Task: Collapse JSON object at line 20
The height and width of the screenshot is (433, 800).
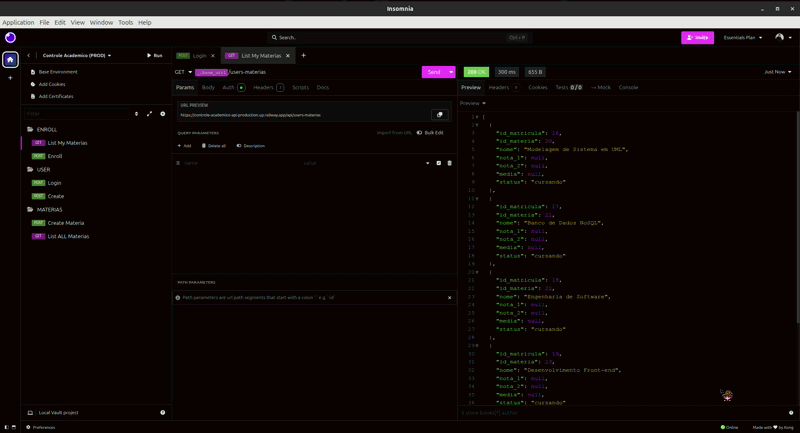Action: (478, 272)
